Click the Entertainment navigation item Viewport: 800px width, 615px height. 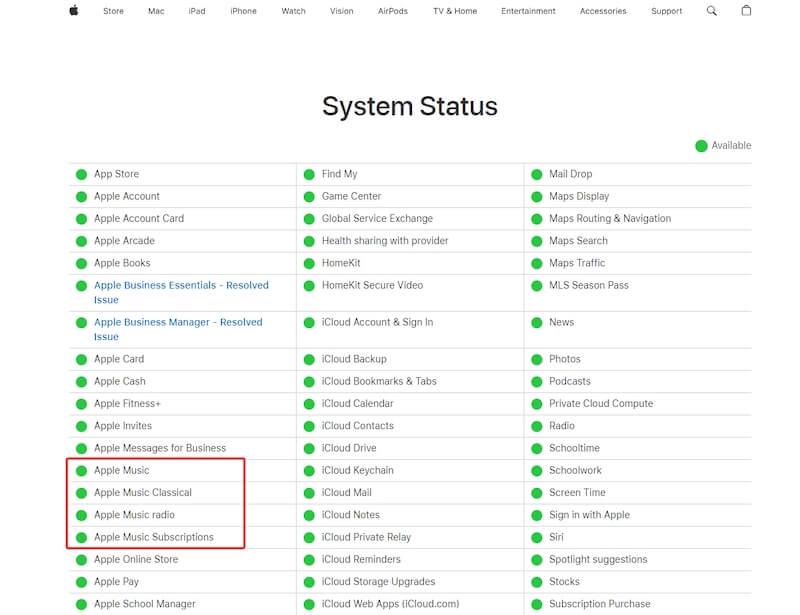[x=528, y=11]
